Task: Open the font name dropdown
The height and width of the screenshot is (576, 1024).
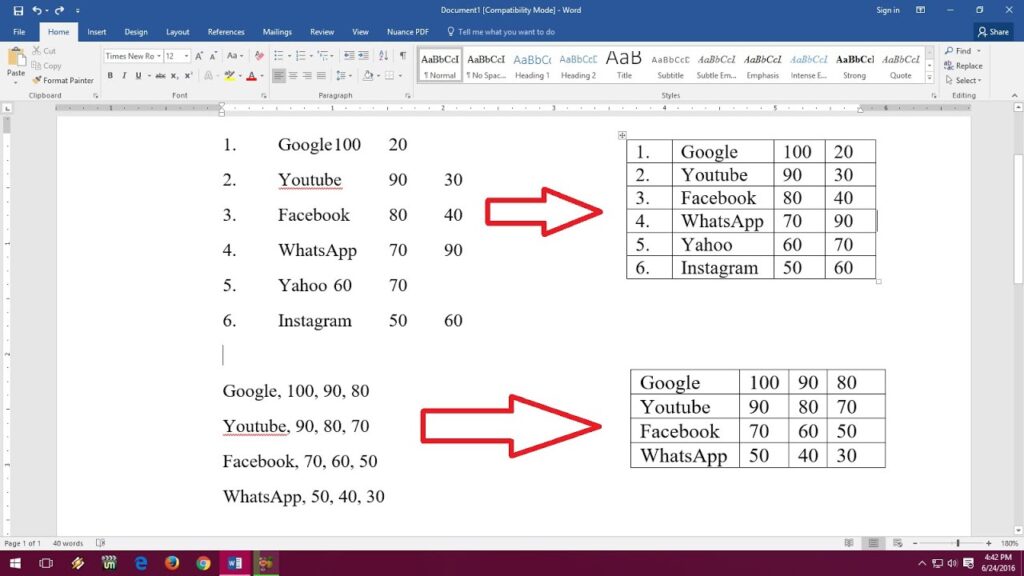Action: (x=158, y=56)
